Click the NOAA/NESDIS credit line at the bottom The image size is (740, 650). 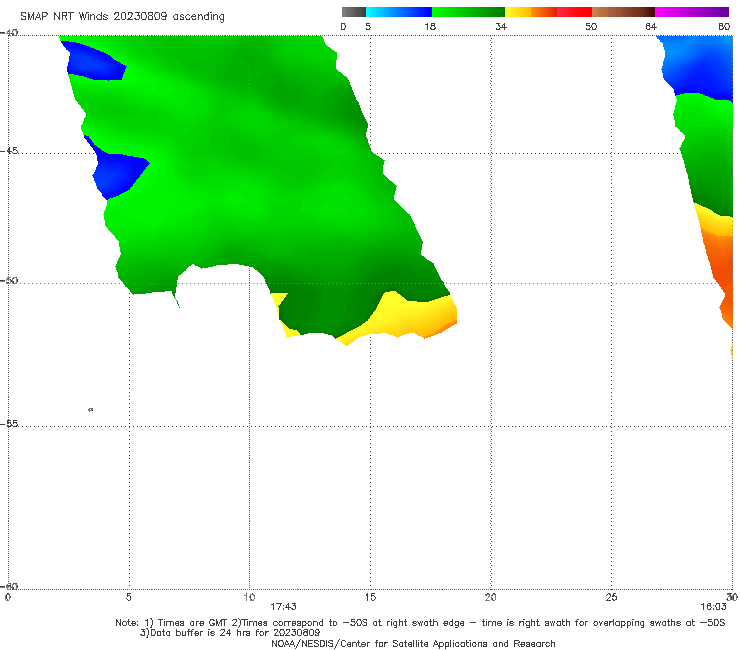[x=413, y=643]
